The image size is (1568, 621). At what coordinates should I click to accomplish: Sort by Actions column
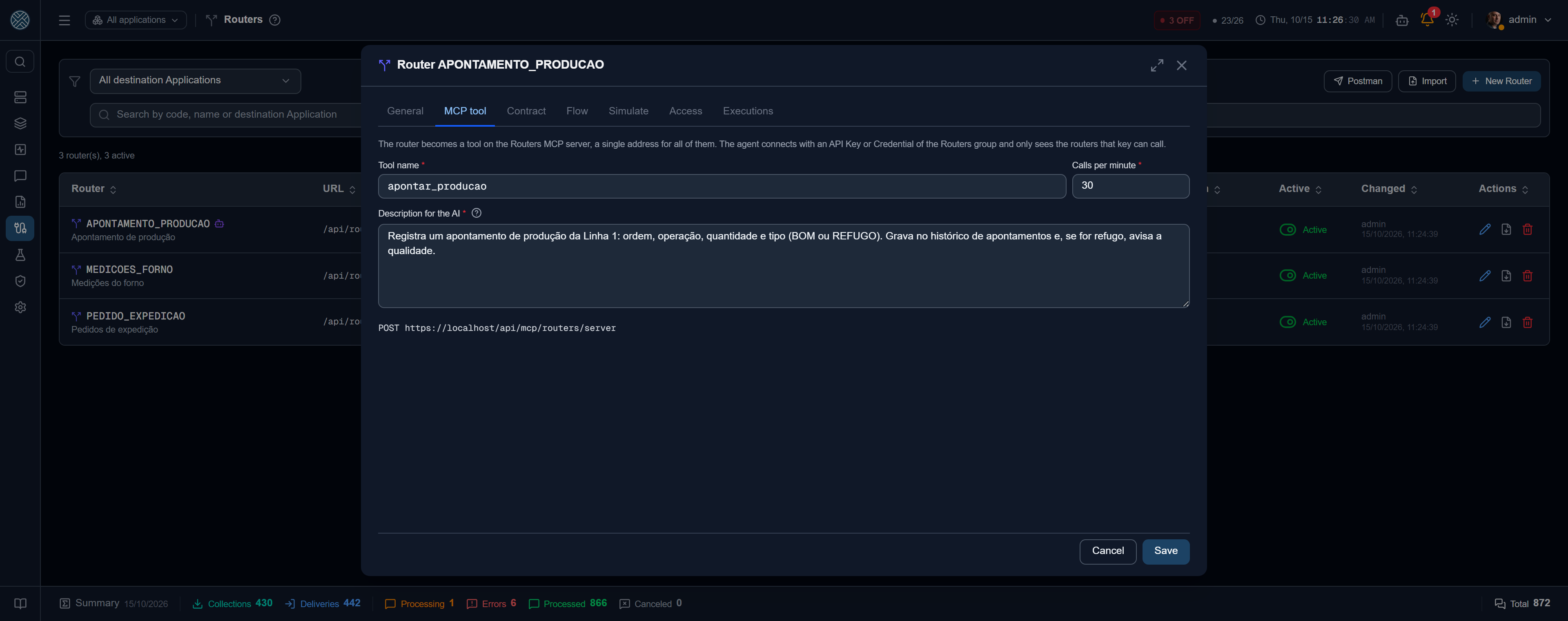(1503, 189)
